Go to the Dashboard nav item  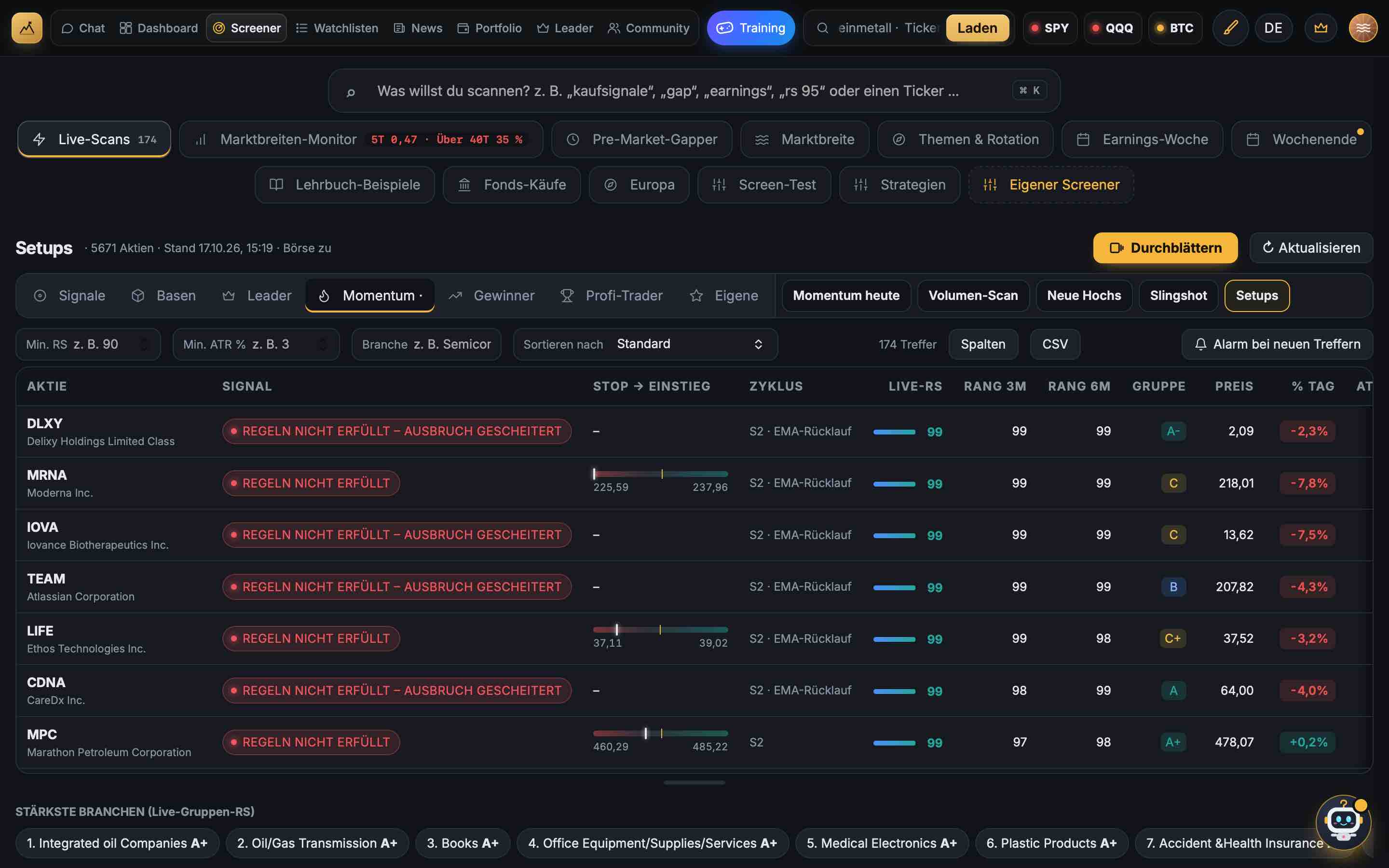coord(158,27)
